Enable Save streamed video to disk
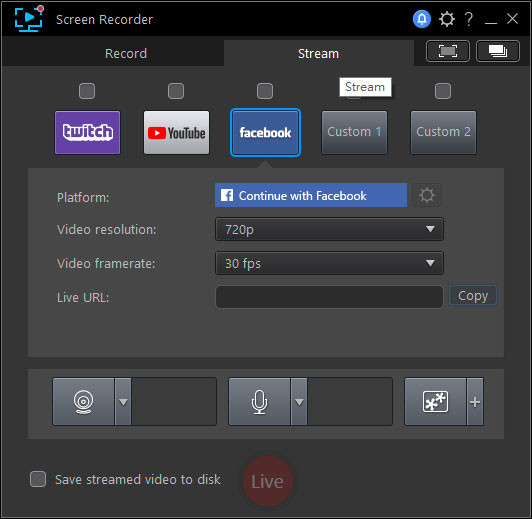The height and width of the screenshot is (519, 532). 38,479
